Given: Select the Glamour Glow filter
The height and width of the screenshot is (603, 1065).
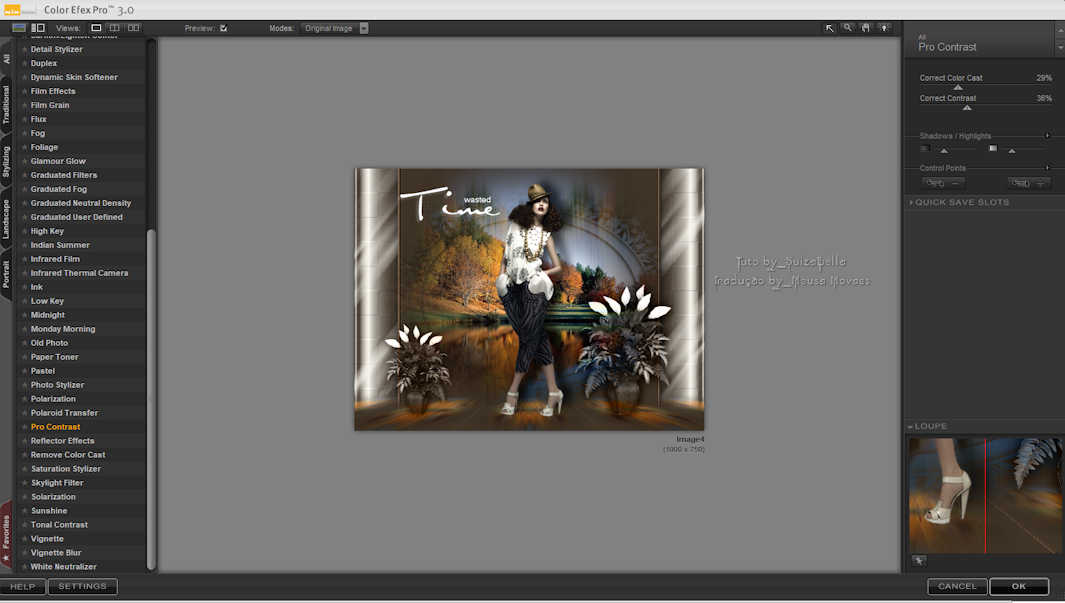Looking at the screenshot, I should pos(58,161).
